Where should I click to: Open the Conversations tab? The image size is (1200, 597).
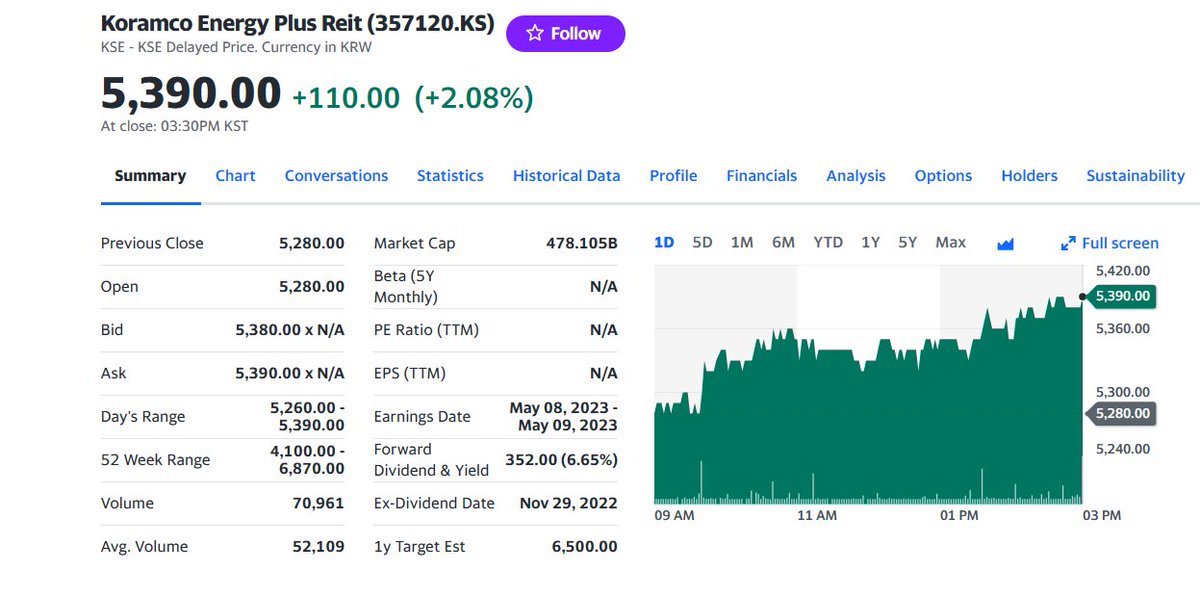336,175
